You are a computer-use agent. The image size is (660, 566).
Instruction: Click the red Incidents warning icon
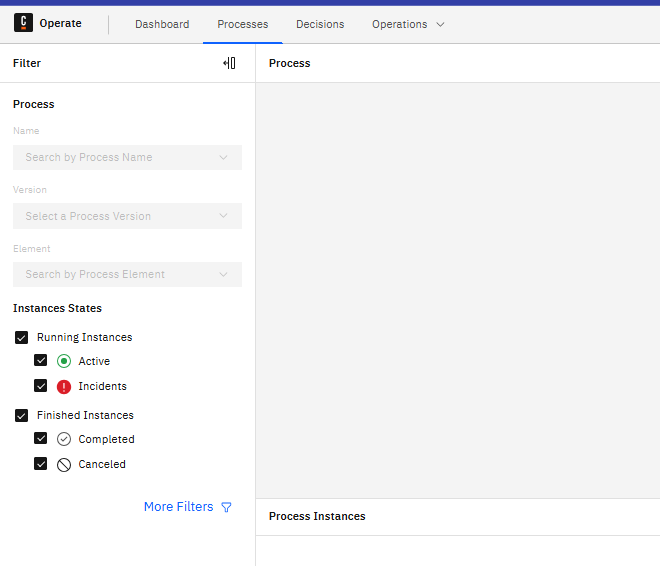(64, 386)
